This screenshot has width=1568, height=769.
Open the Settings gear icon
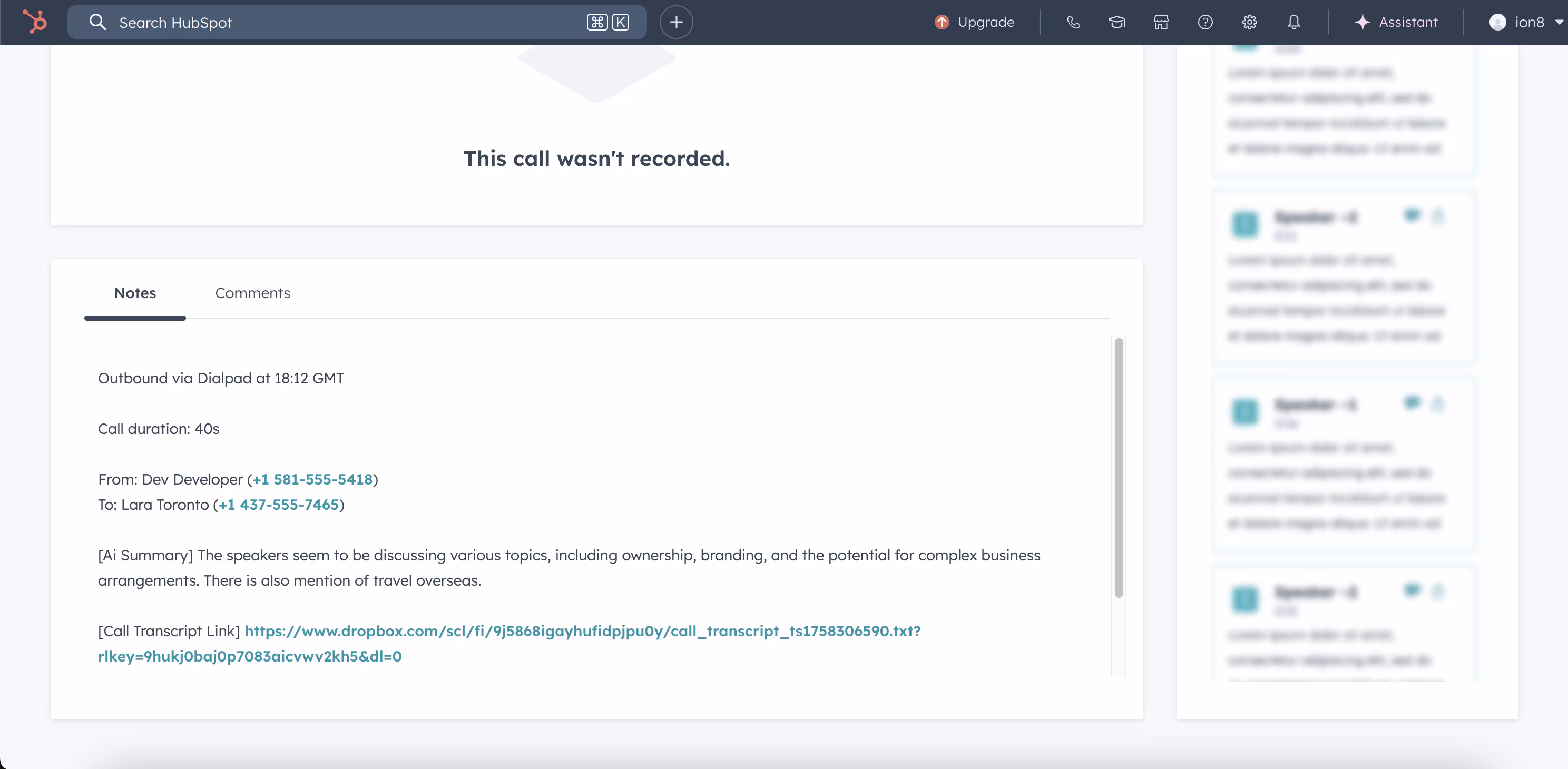click(x=1249, y=22)
